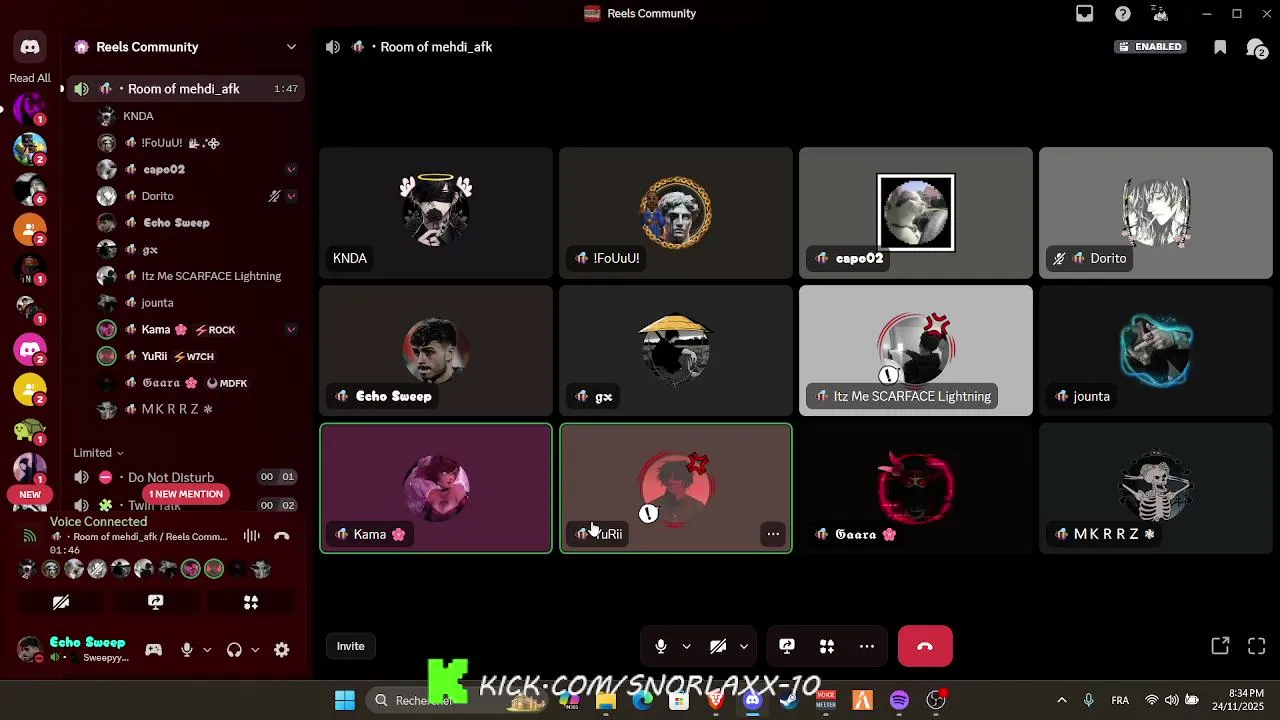Open more options on YuRii tile
This screenshot has height=720, width=1280.
point(773,534)
